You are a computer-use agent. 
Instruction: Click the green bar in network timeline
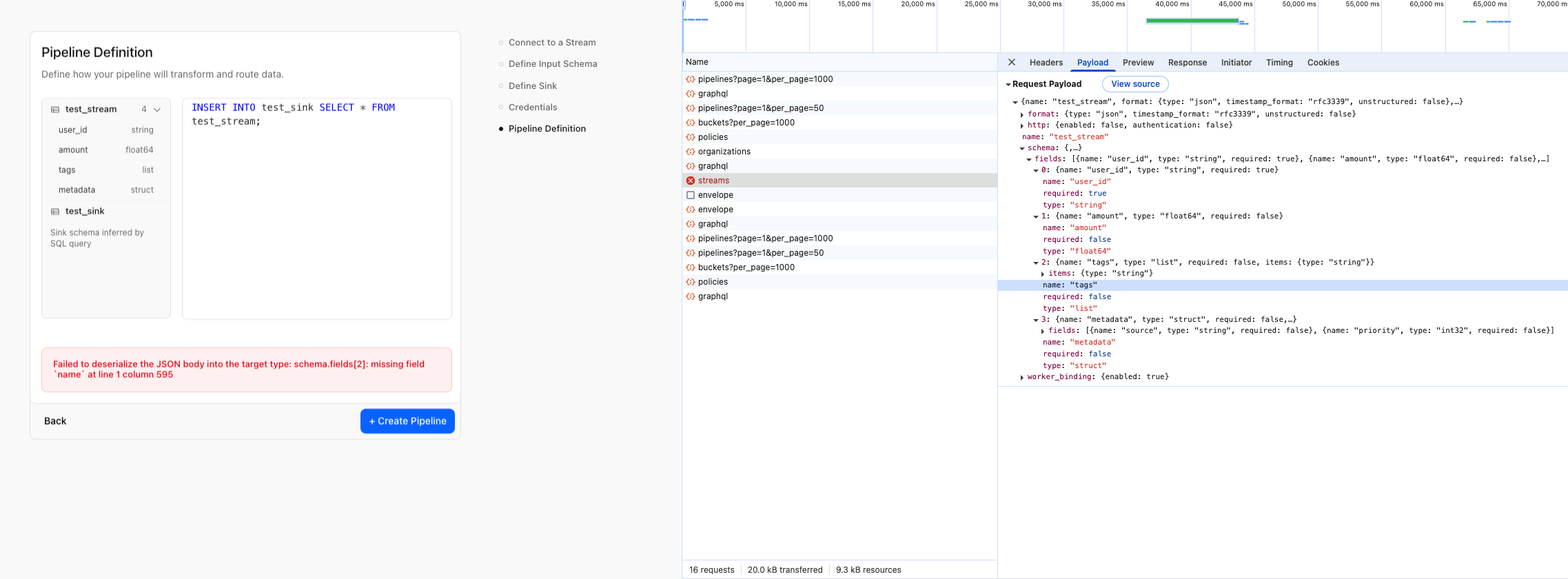[1192, 21]
